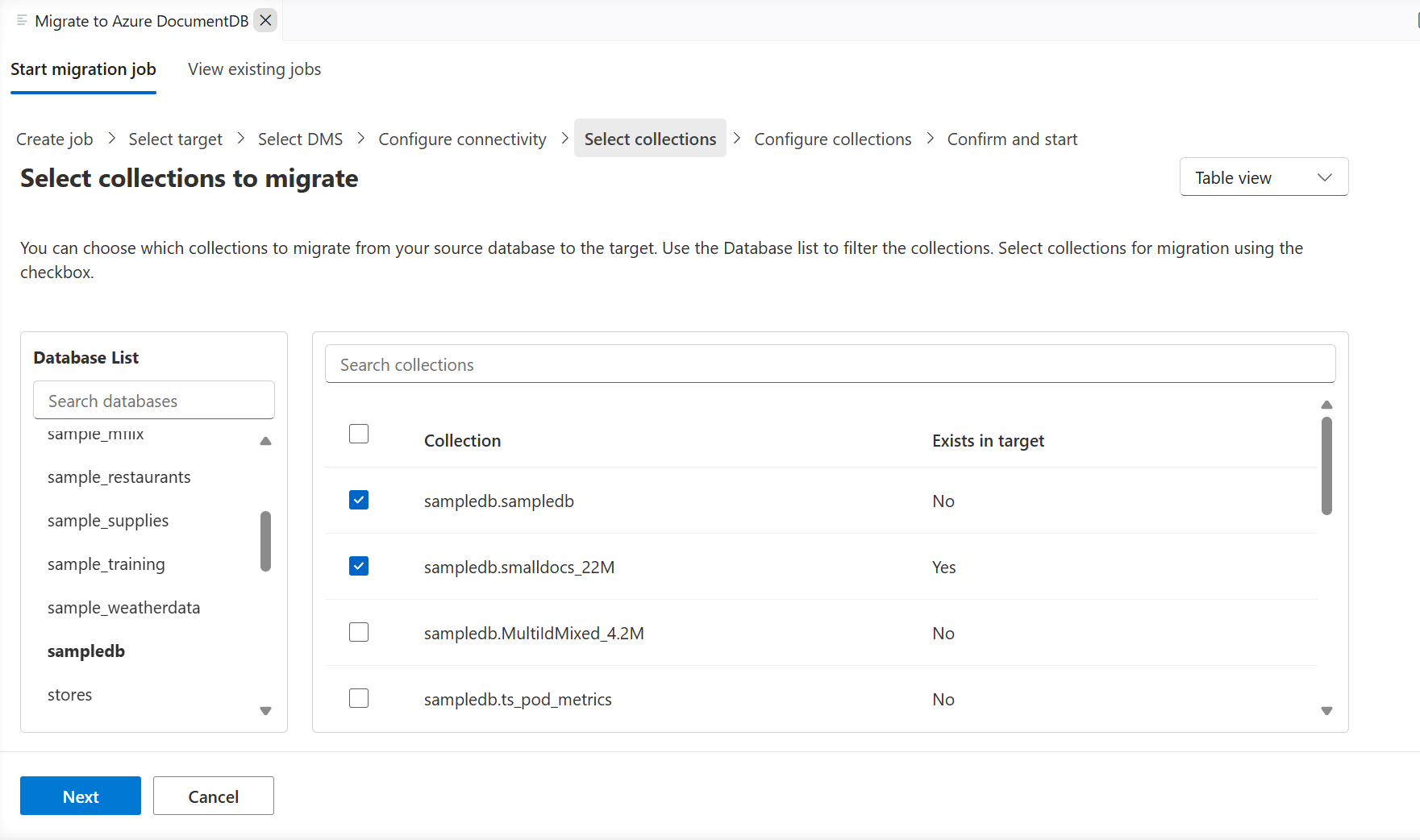Click the Search databases field
Viewport: 1420px width, 840px height.
point(154,401)
